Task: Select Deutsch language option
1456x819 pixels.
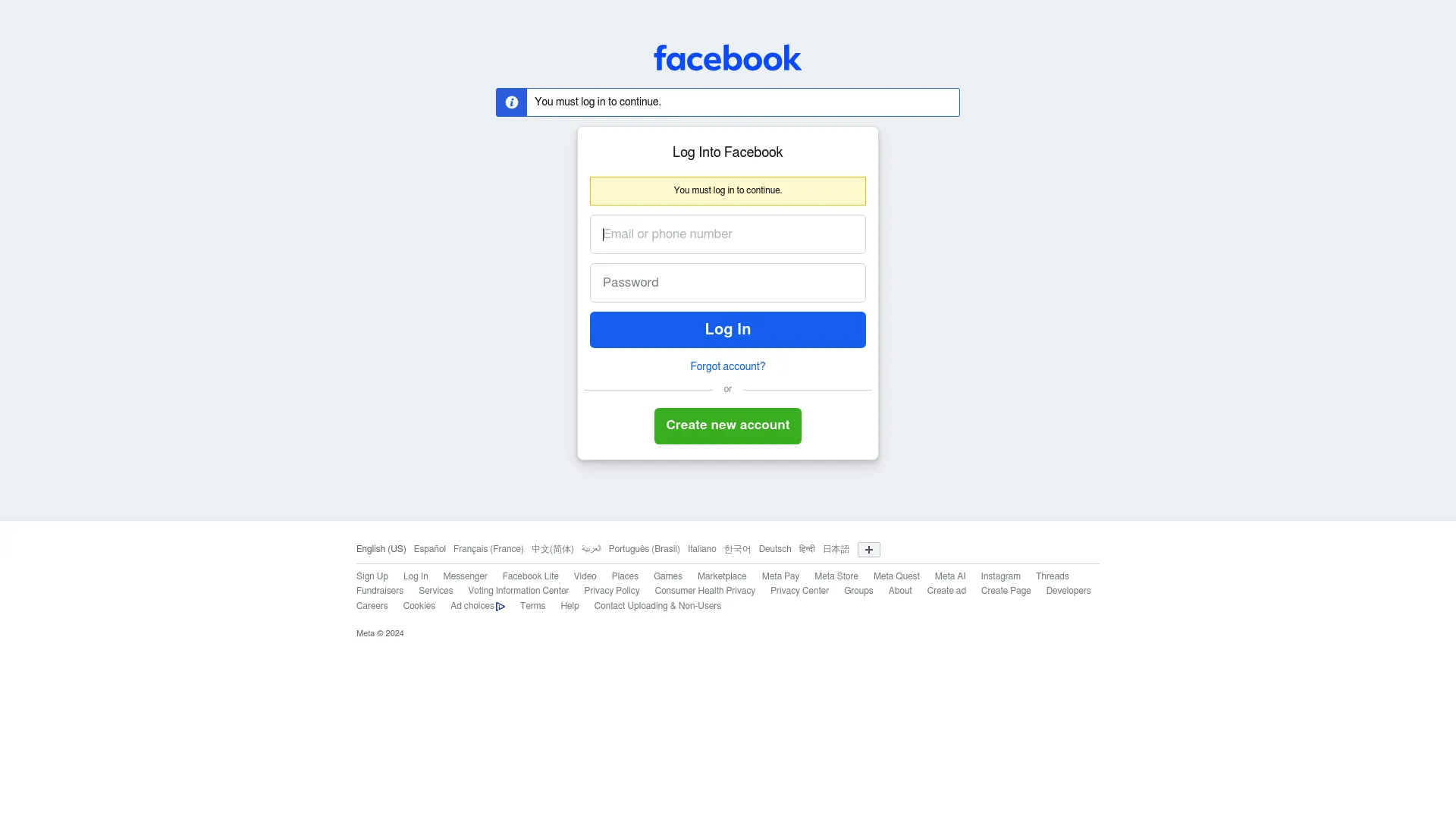Action: point(774,548)
